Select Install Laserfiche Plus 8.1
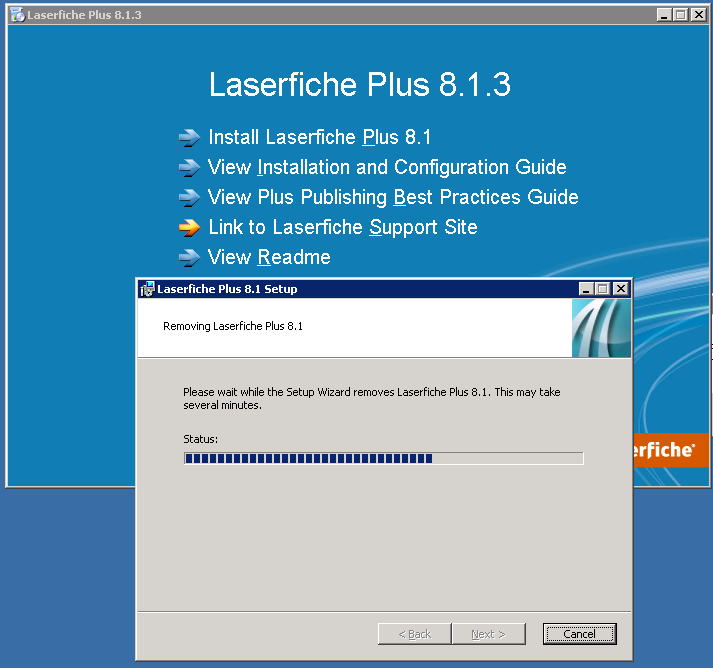The width and height of the screenshot is (713, 668). click(x=319, y=137)
